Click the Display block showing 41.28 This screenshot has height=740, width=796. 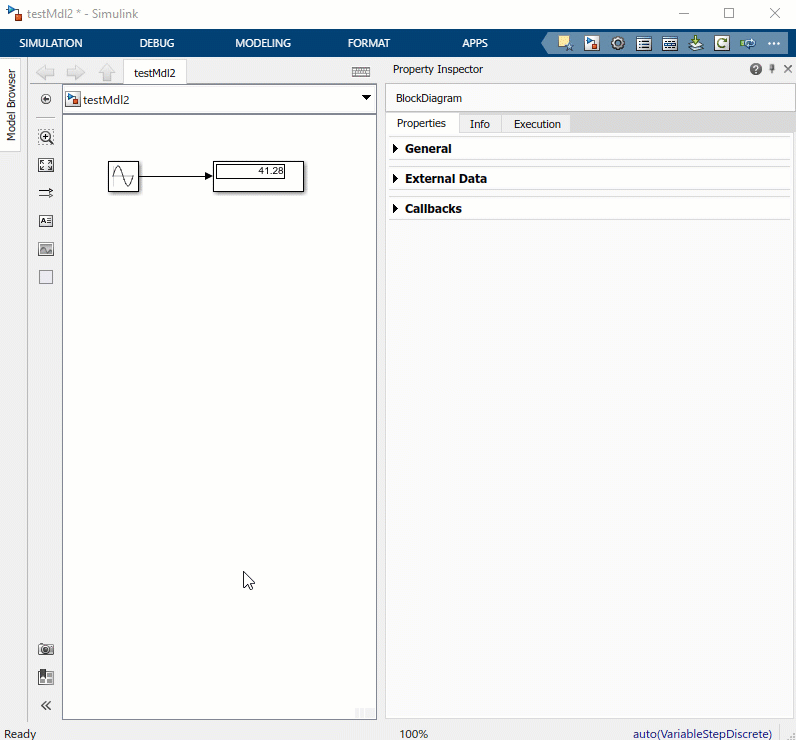click(258, 176)
